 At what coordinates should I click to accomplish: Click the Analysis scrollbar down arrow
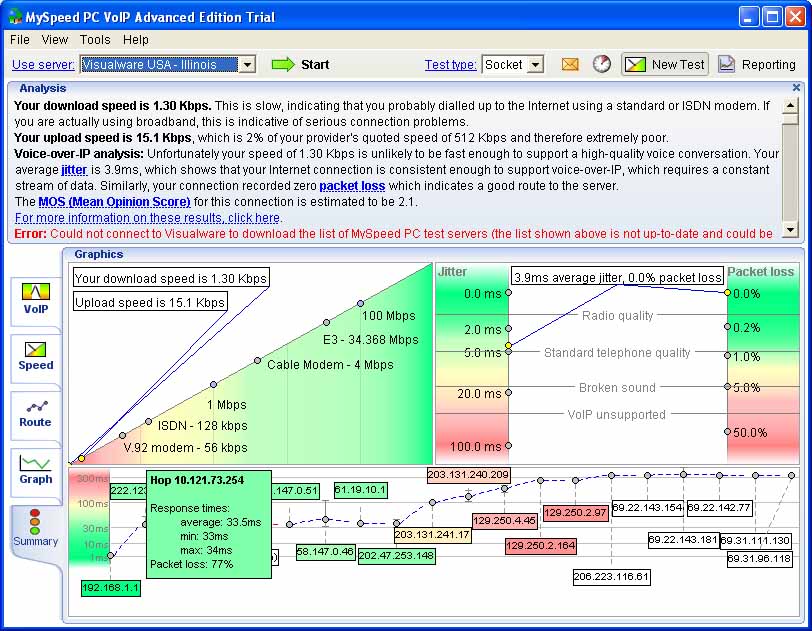[x=790, y=230]
